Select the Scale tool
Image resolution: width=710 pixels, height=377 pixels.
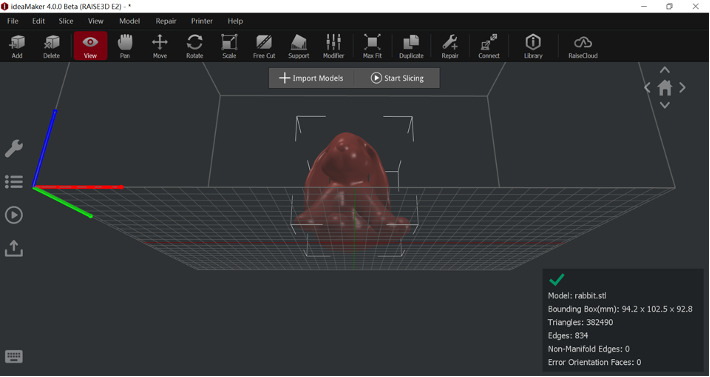[x=229, y=46]
